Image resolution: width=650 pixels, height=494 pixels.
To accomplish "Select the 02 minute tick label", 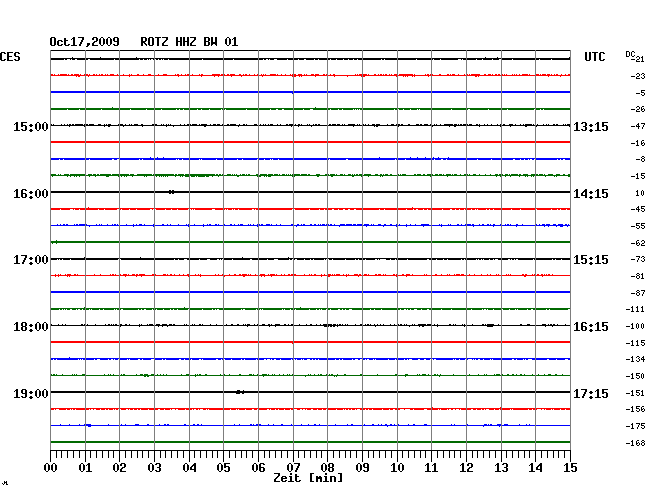I will pos(119,468).
